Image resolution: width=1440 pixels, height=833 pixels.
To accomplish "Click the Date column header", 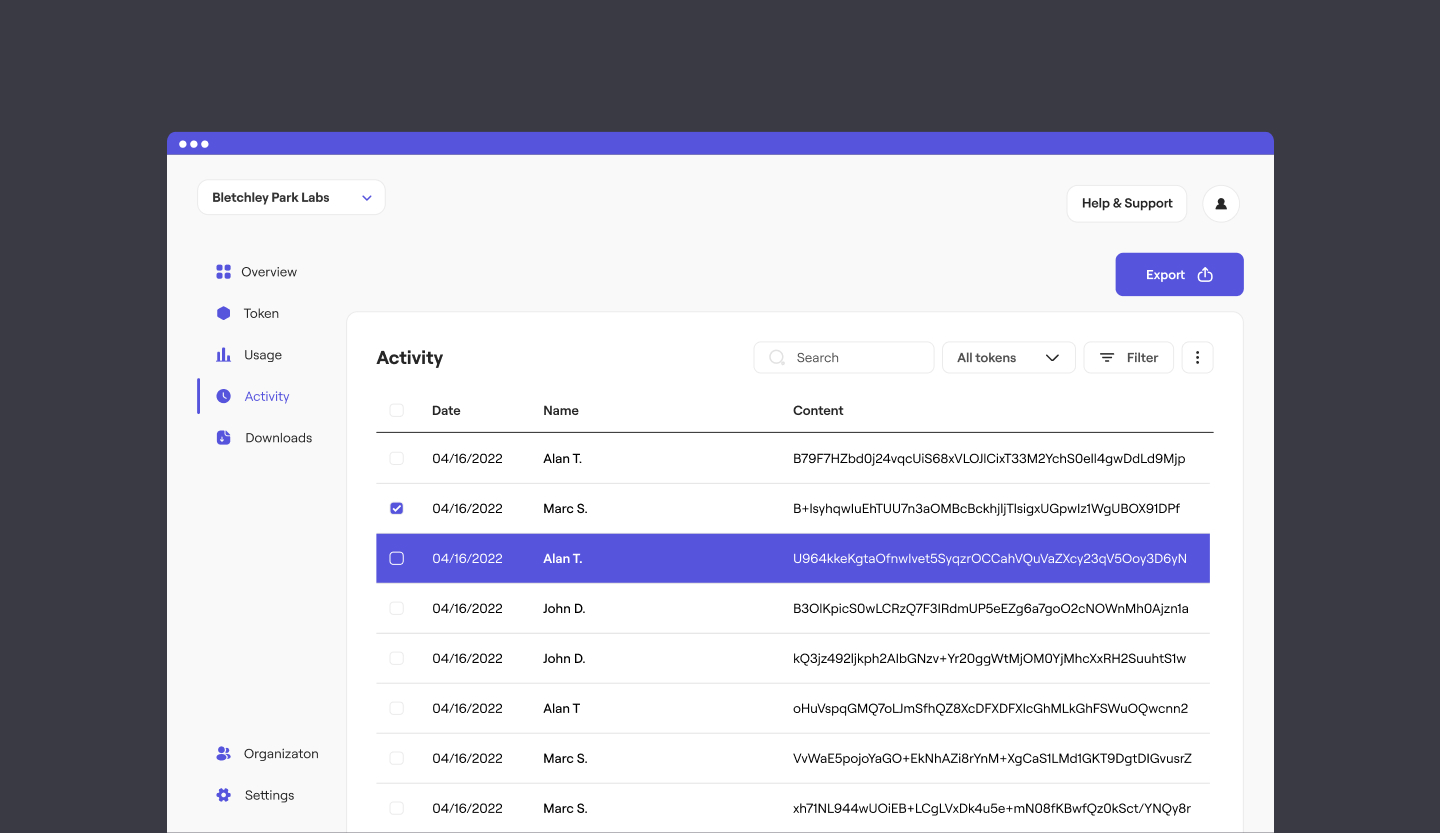I will click(x=446, y=410).
